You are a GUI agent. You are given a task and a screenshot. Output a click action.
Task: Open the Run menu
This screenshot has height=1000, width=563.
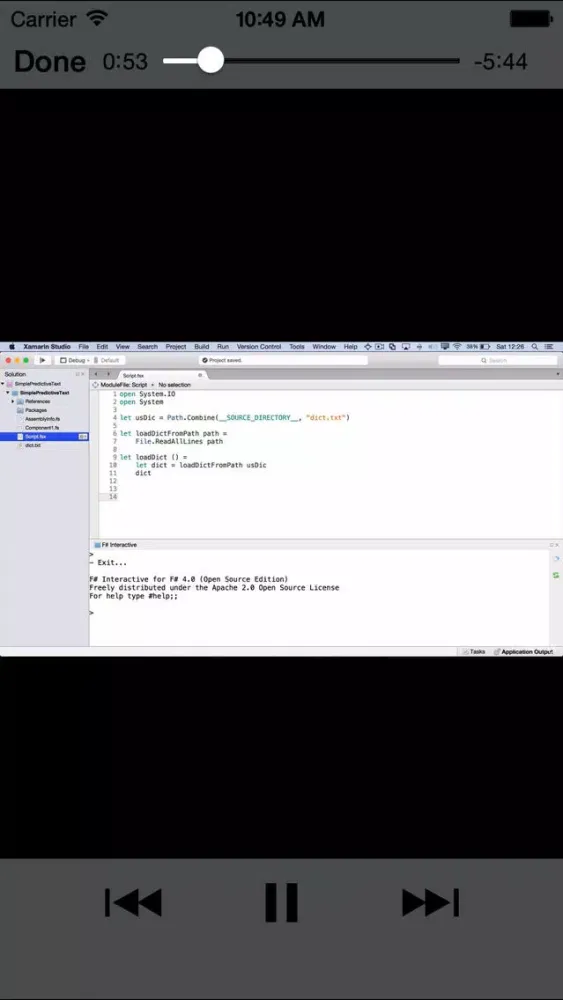223,346
